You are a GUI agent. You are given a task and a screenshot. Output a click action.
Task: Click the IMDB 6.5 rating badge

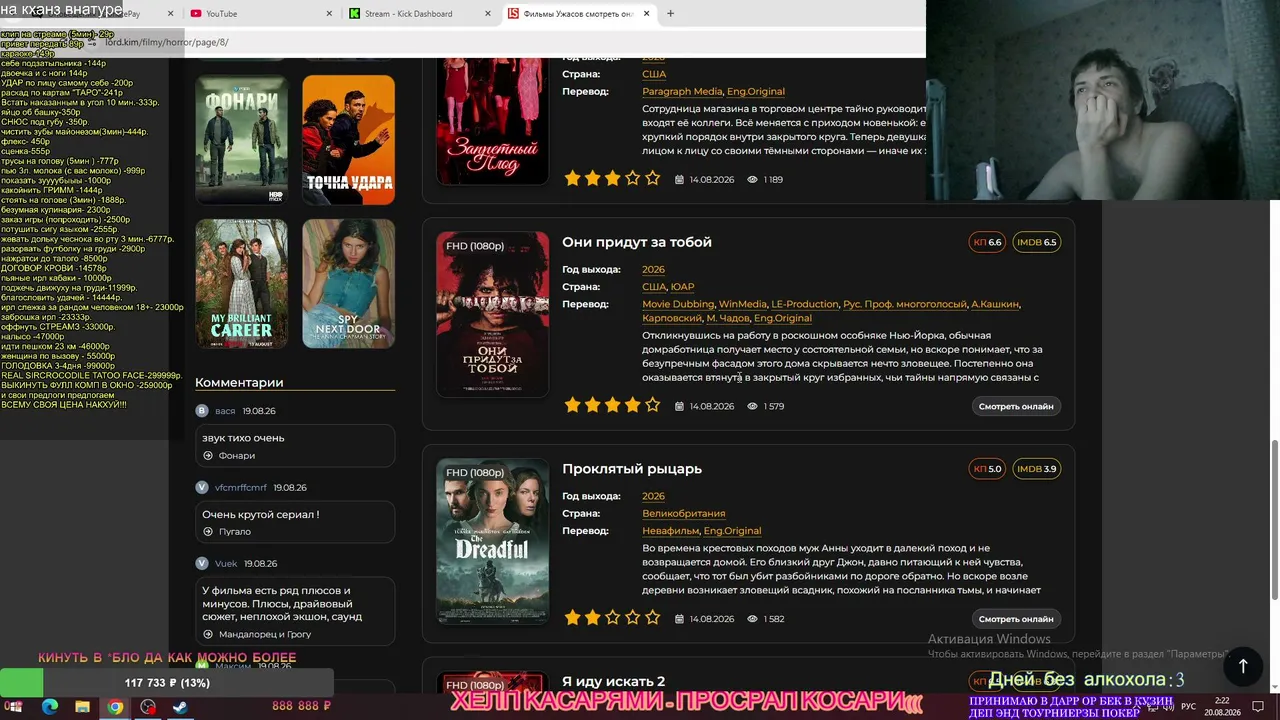[1036, 242]
